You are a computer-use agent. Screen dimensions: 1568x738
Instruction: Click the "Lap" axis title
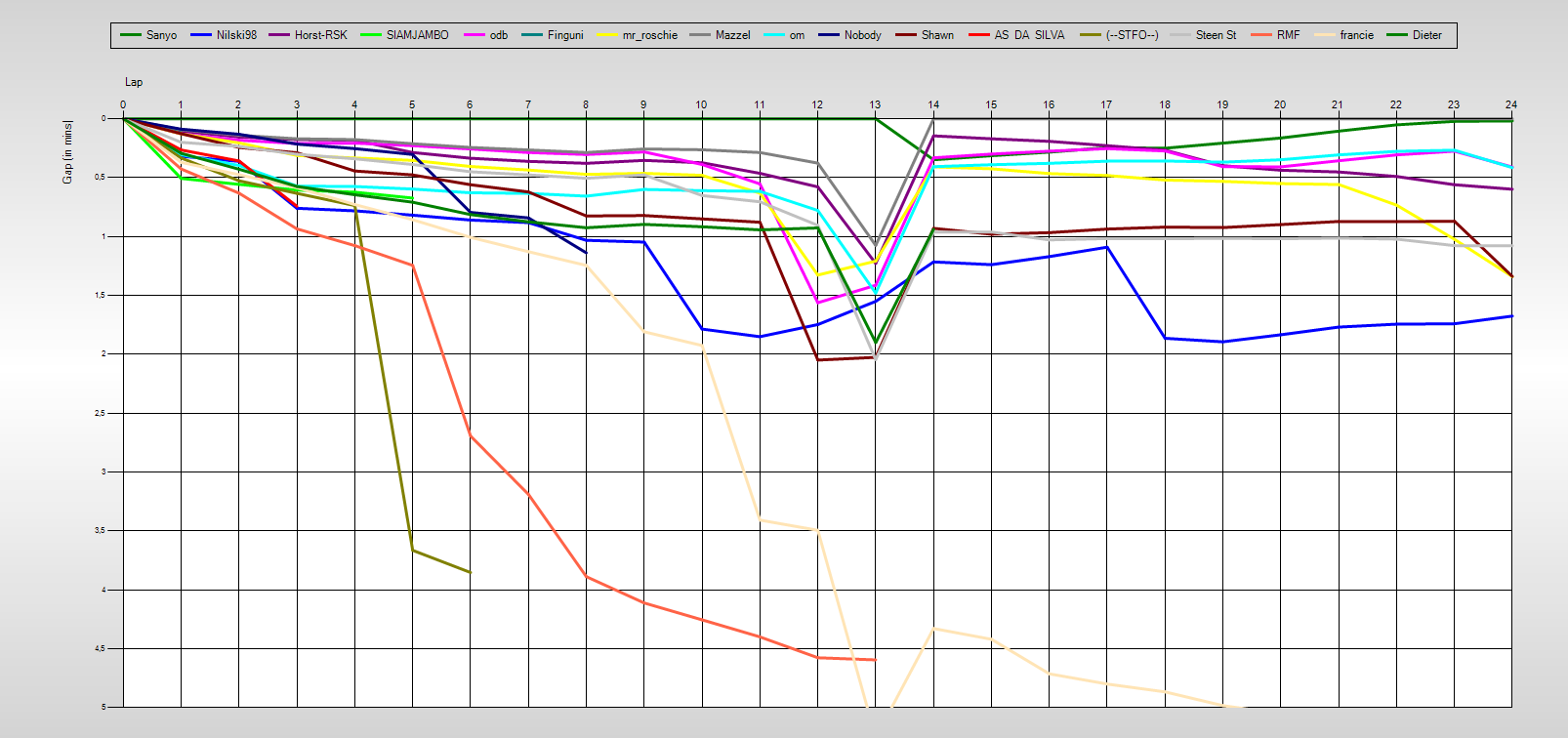click(x=134, y=82)
